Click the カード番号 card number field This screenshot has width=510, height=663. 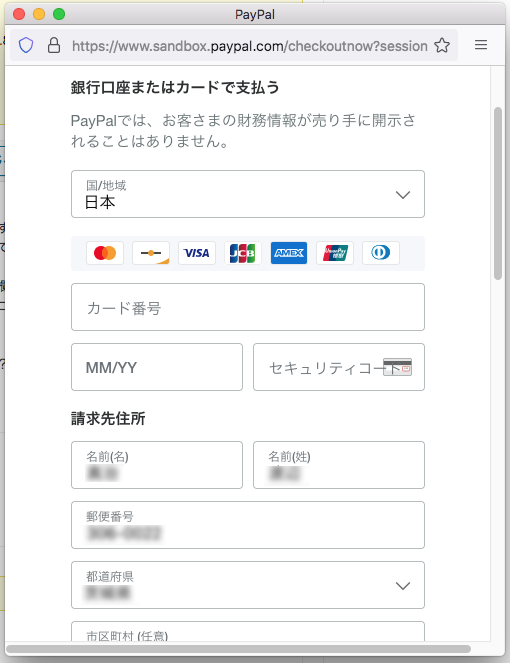click(248, 307)
